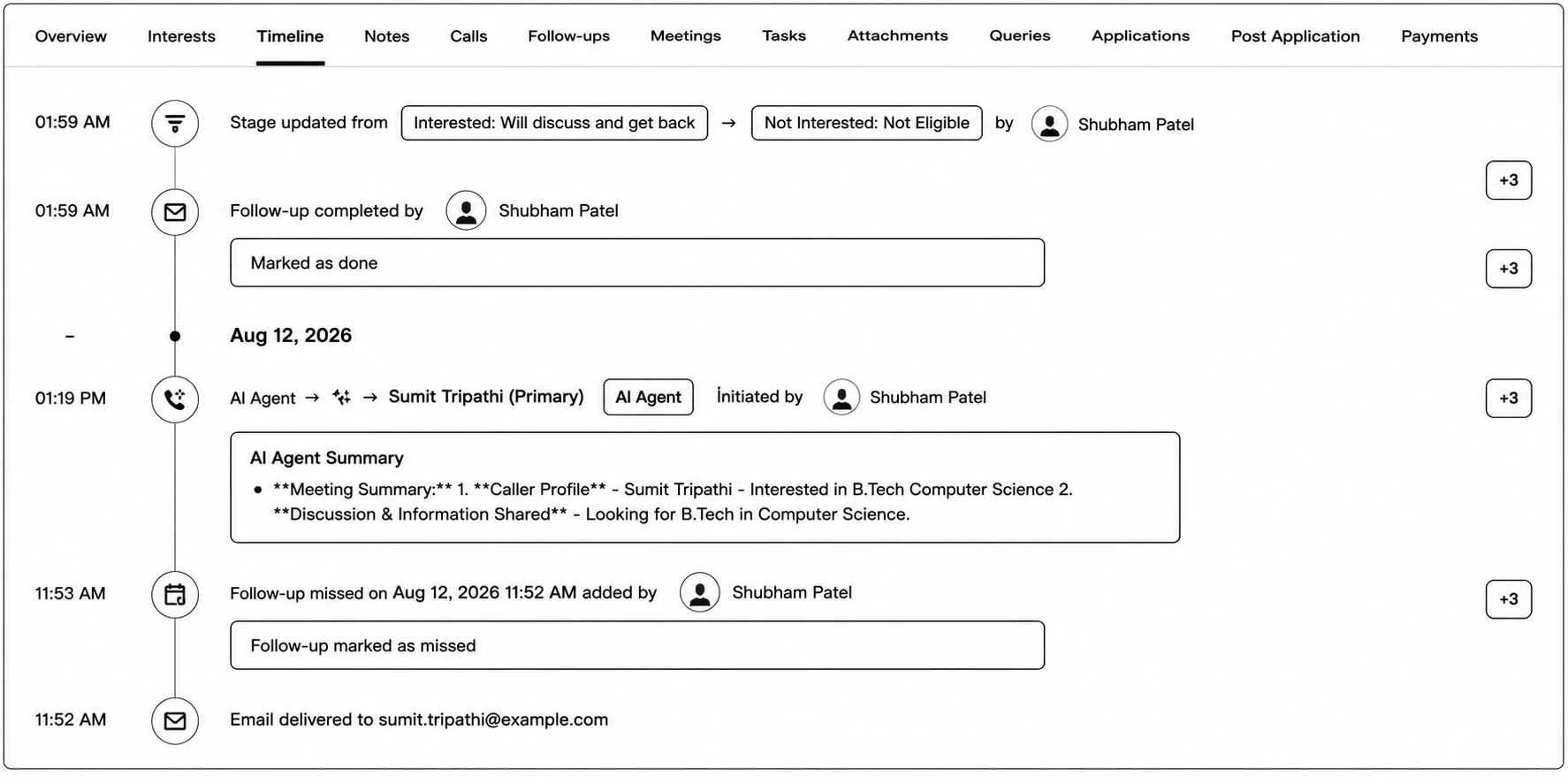Click the 'Follow-up marked as missed' box
1568x784 pixels.
tap(637, 645)
